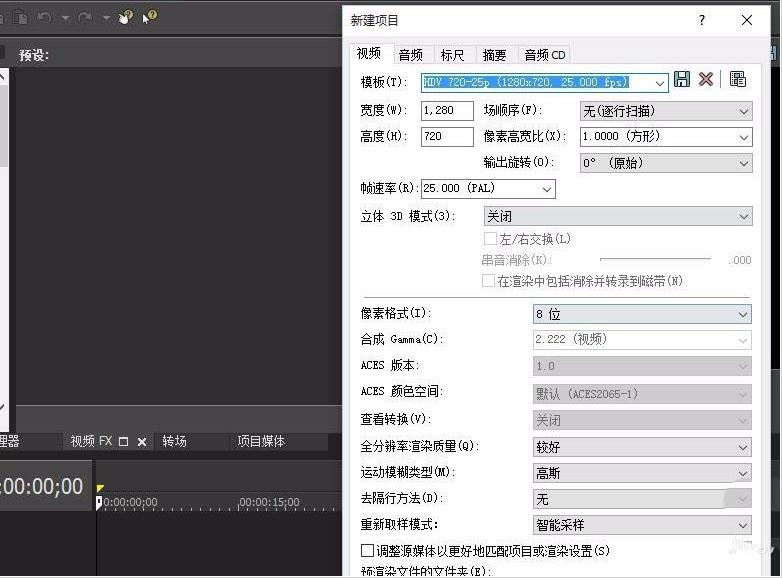The width and height of the screenshot is (782, 578).
Task: Click the presets list scrollbar up arrow
Action: (2, 76)
